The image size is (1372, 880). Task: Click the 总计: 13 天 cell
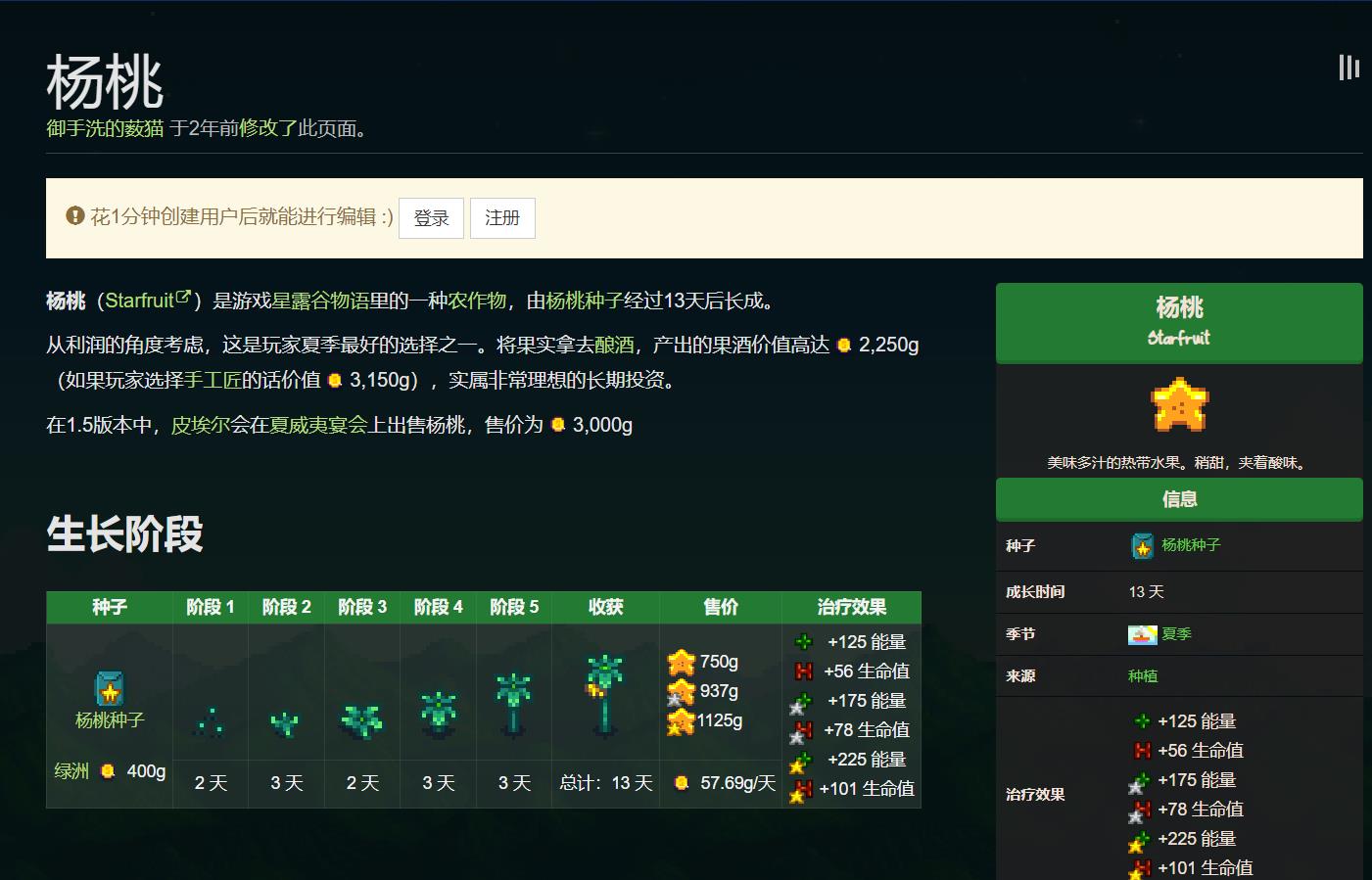tap(606, 783)
